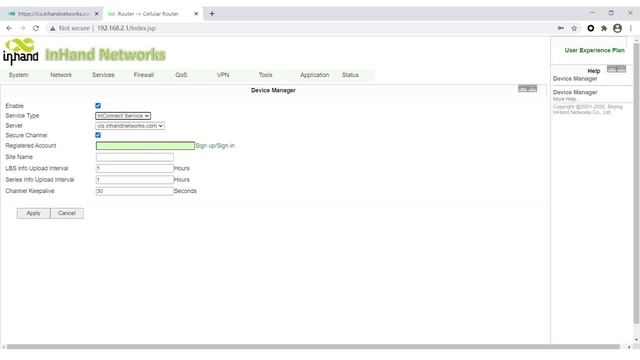Open the VPN menu
The height and width of the screenshot is (360, 640).
click(x=223, y=75)
